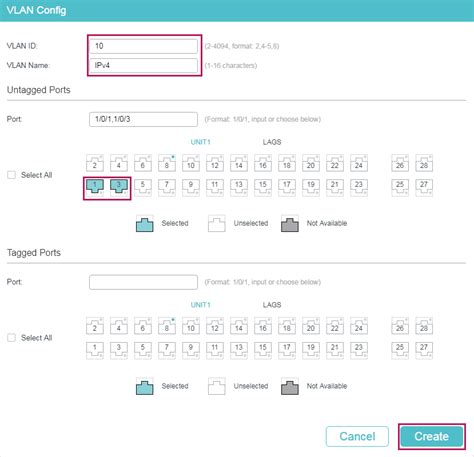The image size is (474, 457).
Task: Select untagged port 8 icon
Action: tap(167, 163)
